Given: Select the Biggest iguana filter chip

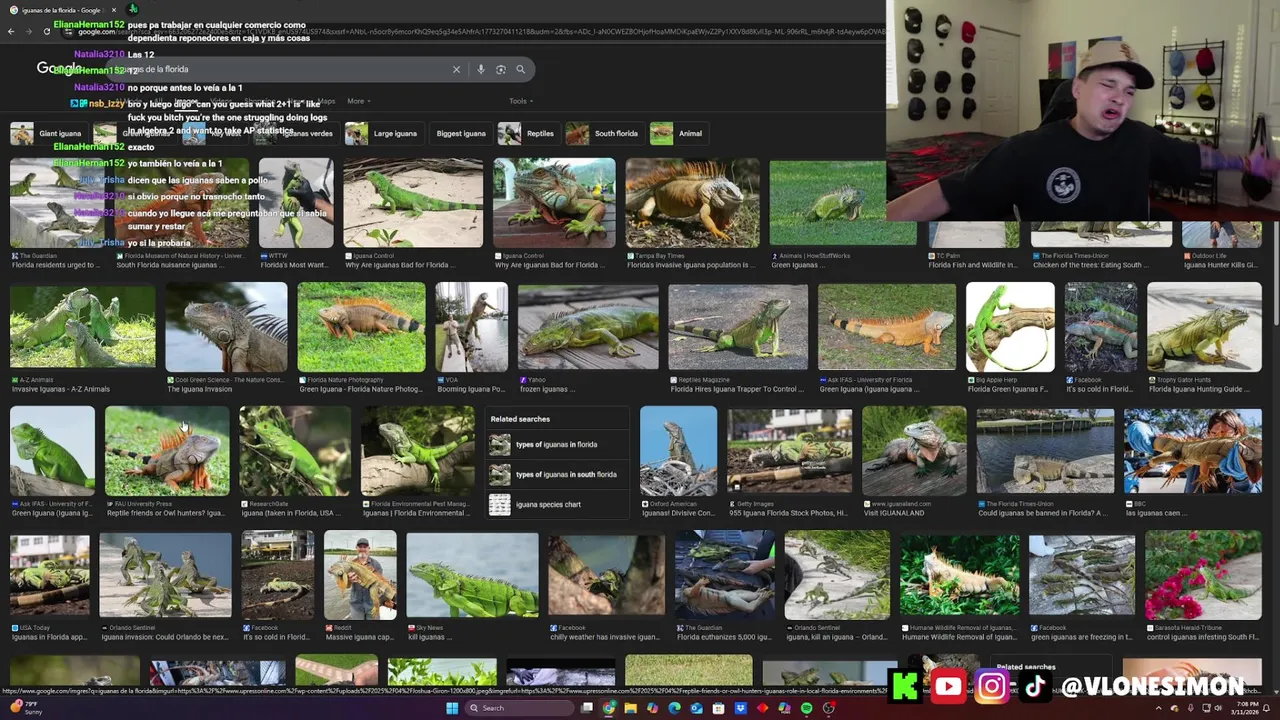Looking at the screenshot, I should (461, 133).
